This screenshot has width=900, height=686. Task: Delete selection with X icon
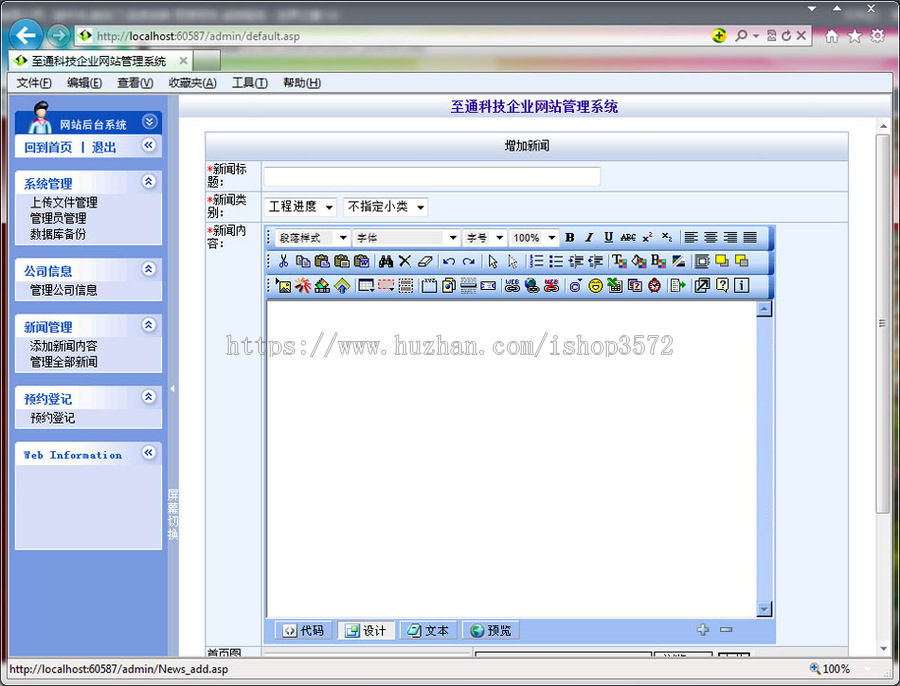pyautogui.click(x=405, y=261)
